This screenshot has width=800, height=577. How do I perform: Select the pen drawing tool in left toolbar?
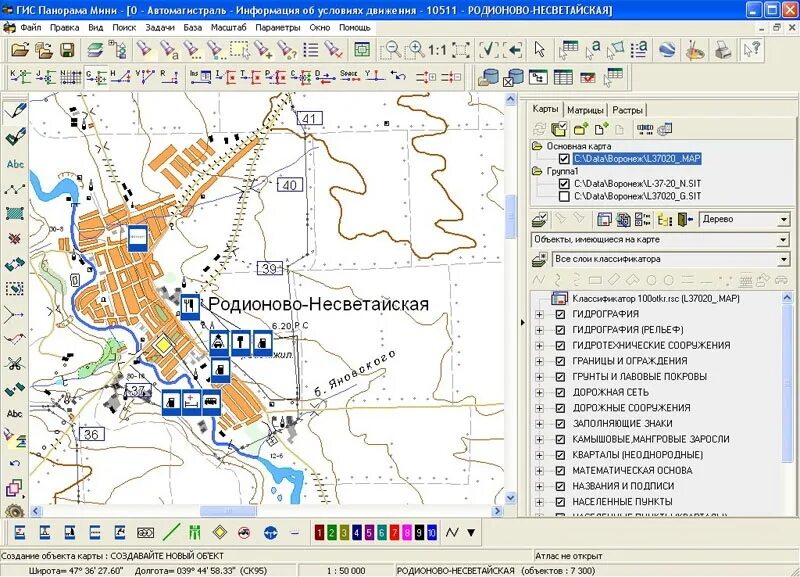tap(15, 110)
